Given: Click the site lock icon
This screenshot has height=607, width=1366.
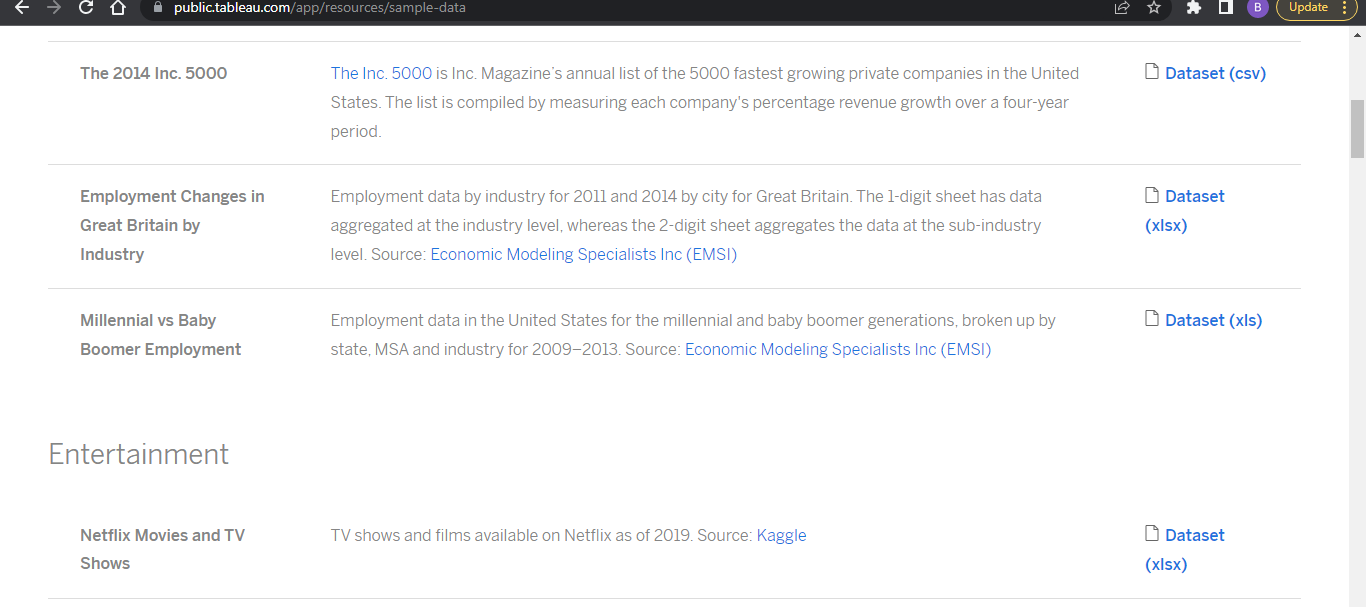Looking at the screenshot, I should point(157,7).
